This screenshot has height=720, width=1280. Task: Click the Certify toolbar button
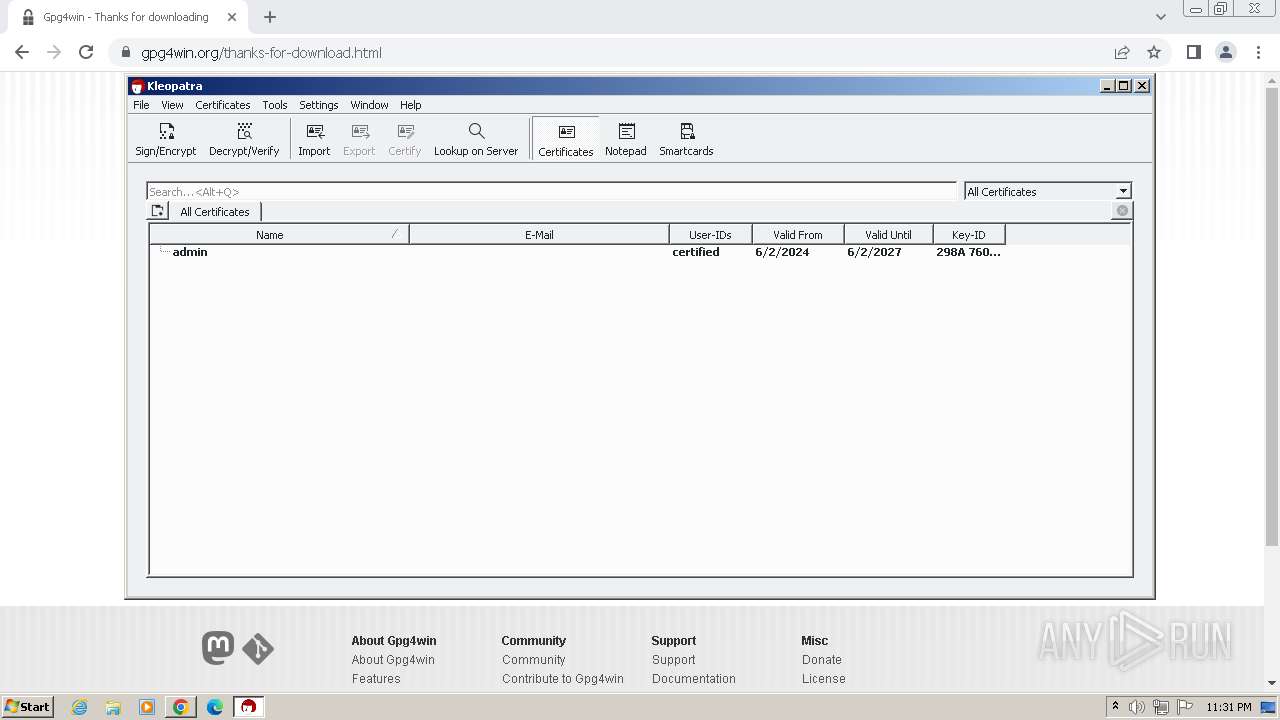point(404,139)
